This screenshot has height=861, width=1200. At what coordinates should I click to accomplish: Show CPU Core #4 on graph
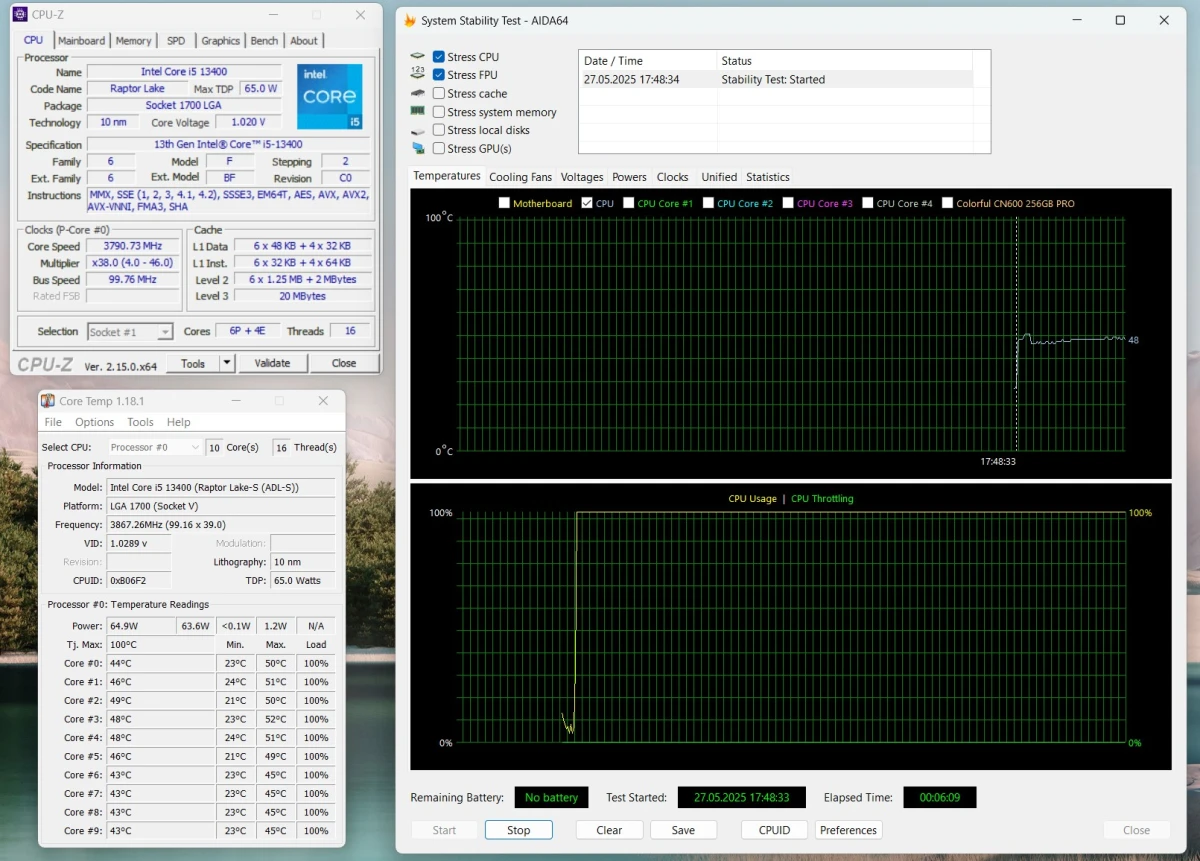[x=867, y=203]
